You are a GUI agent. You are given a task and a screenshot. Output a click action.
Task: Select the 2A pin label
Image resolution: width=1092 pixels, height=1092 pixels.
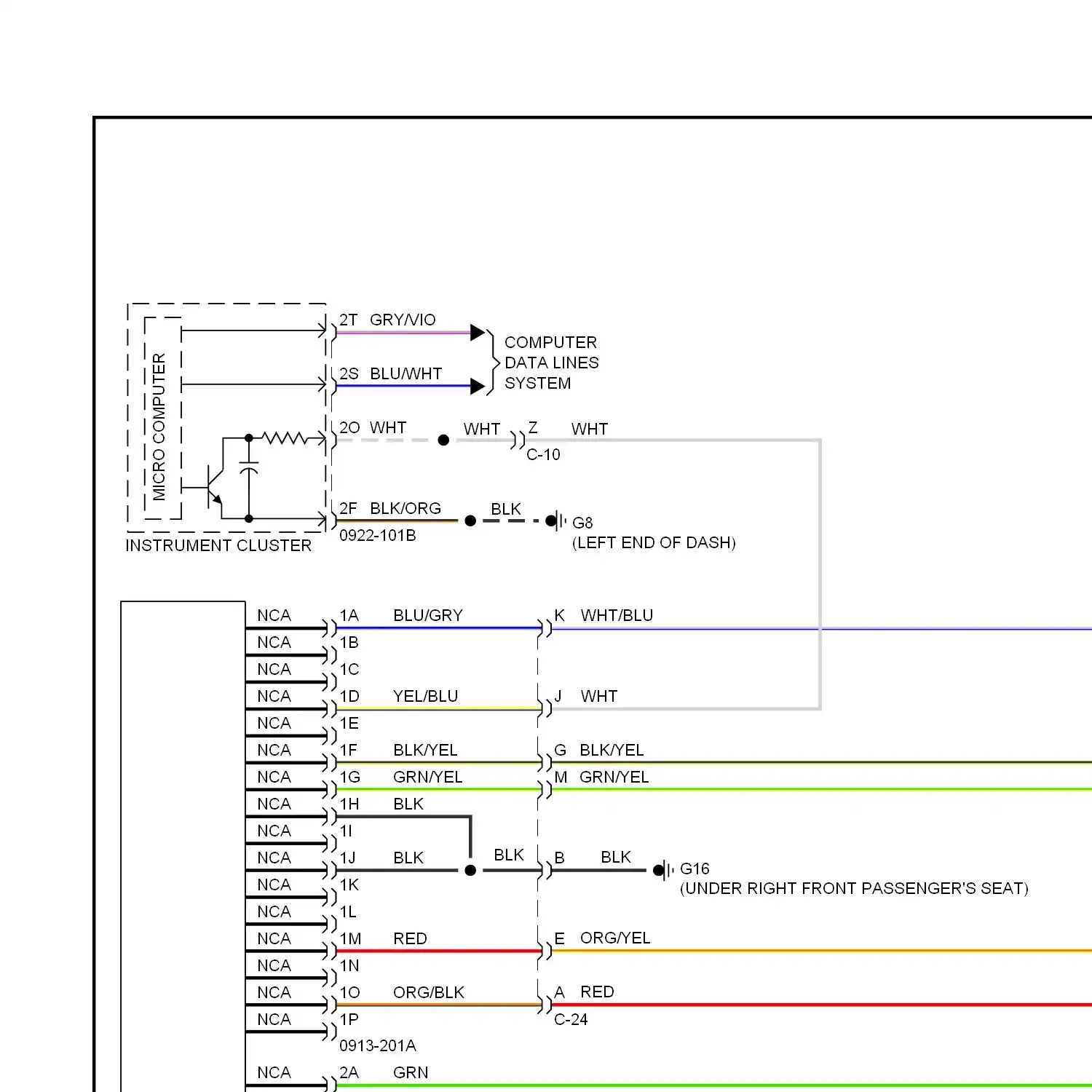(349, 1072)
